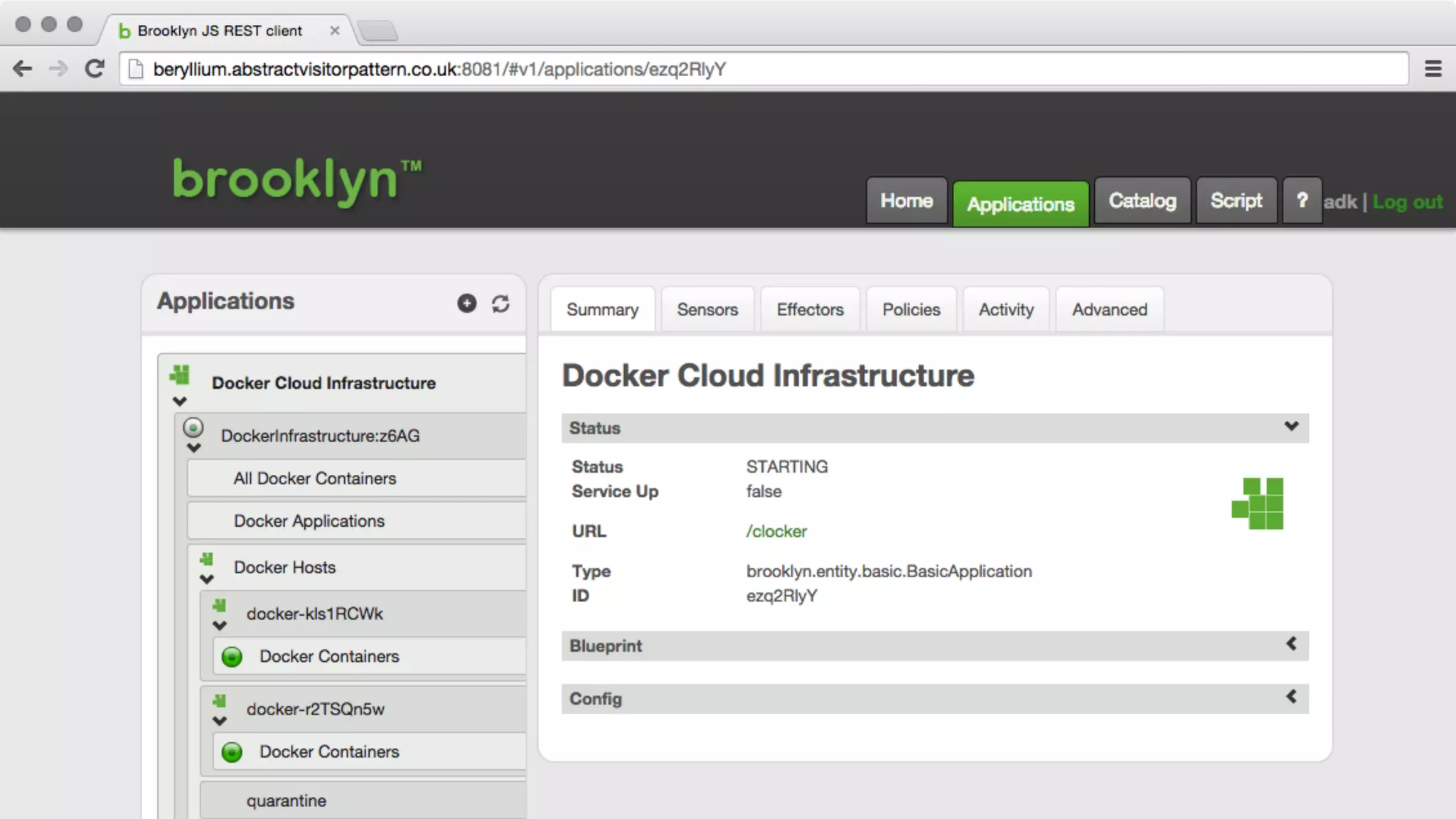Screen dimensions: 1456x819
Task: Click the add application plus icon
Action: [466, 304]
